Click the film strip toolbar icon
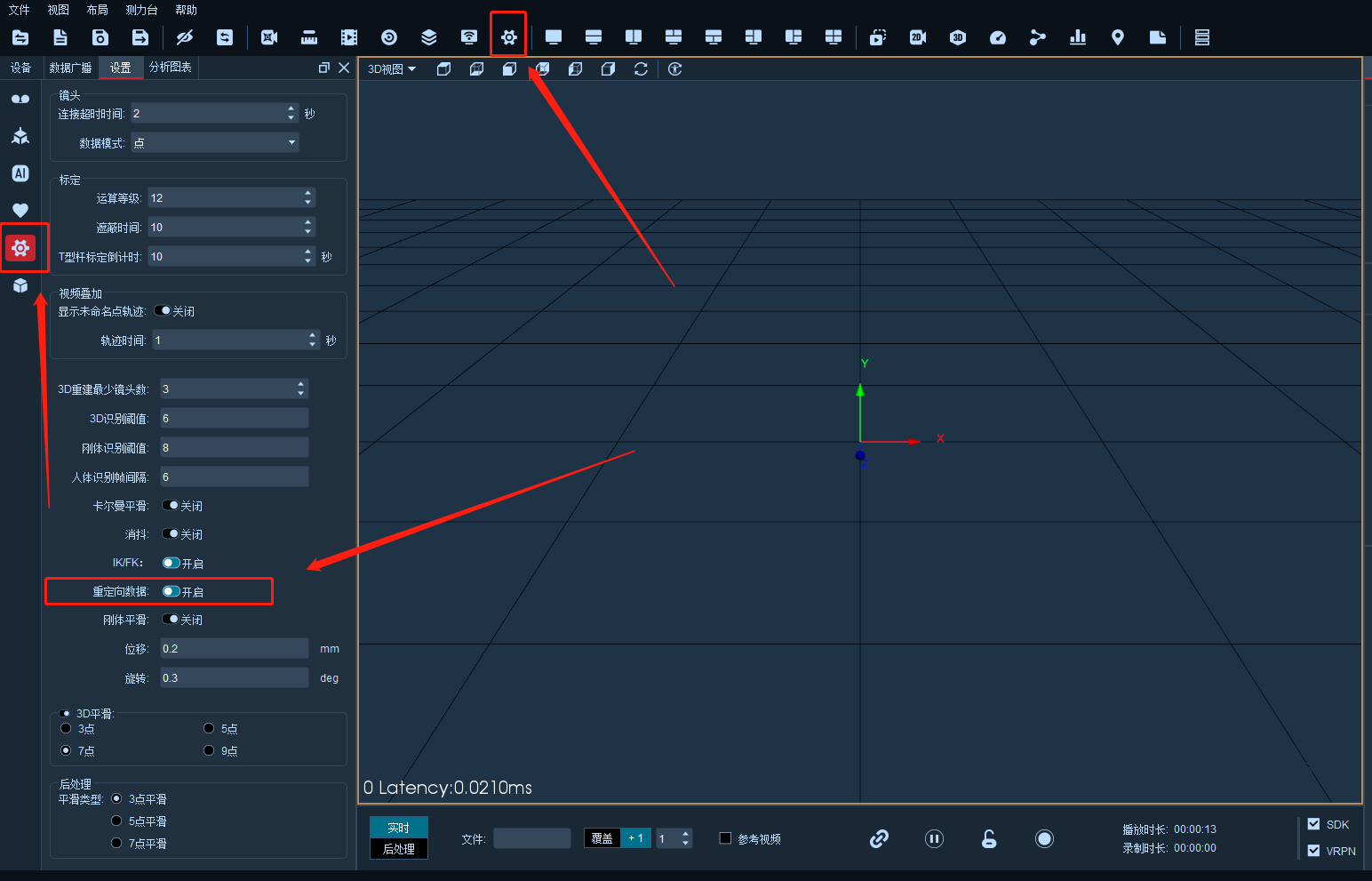1372x881 pixels. (x=349, y=37)
